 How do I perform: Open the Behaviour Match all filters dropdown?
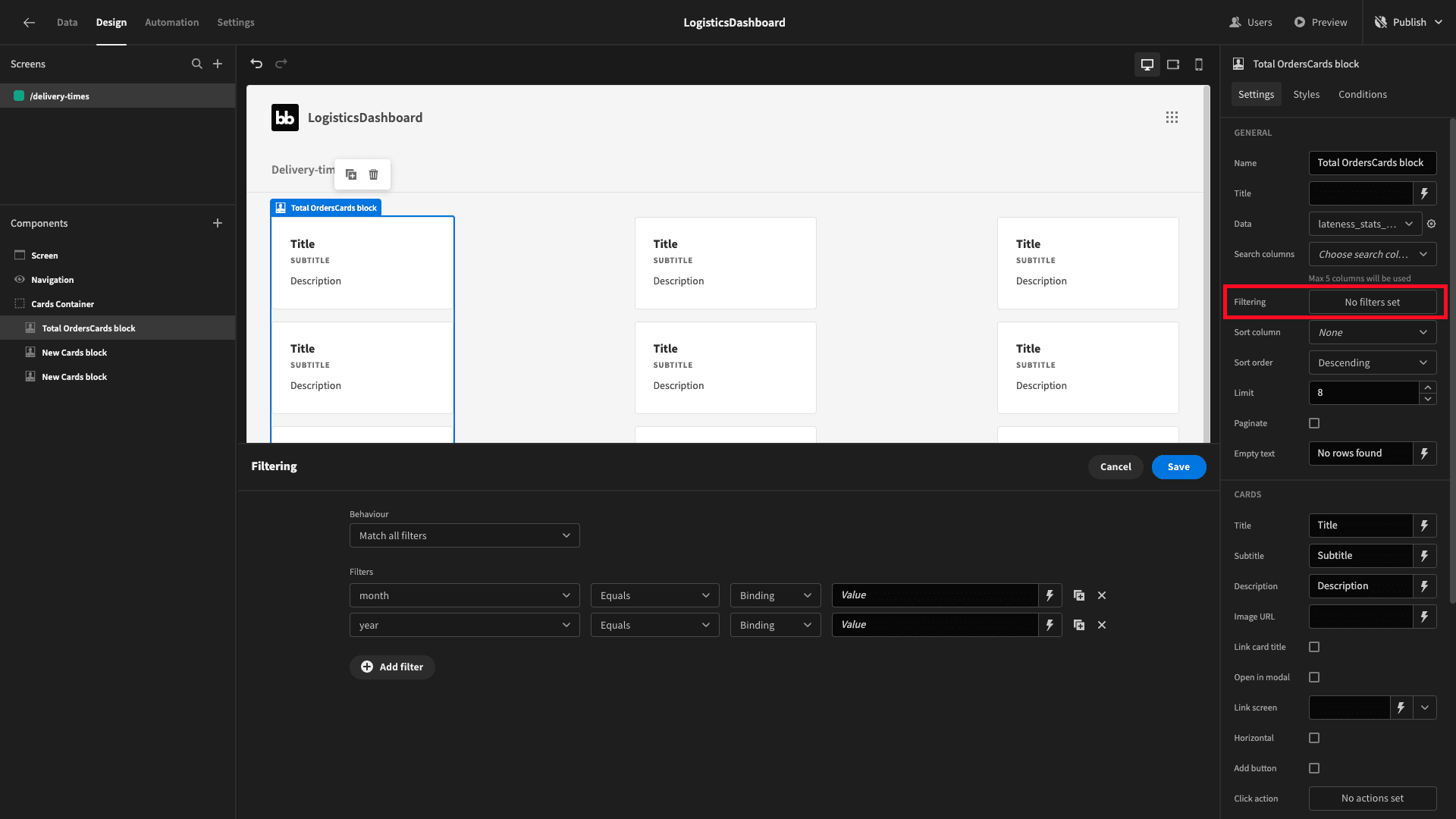464,535
